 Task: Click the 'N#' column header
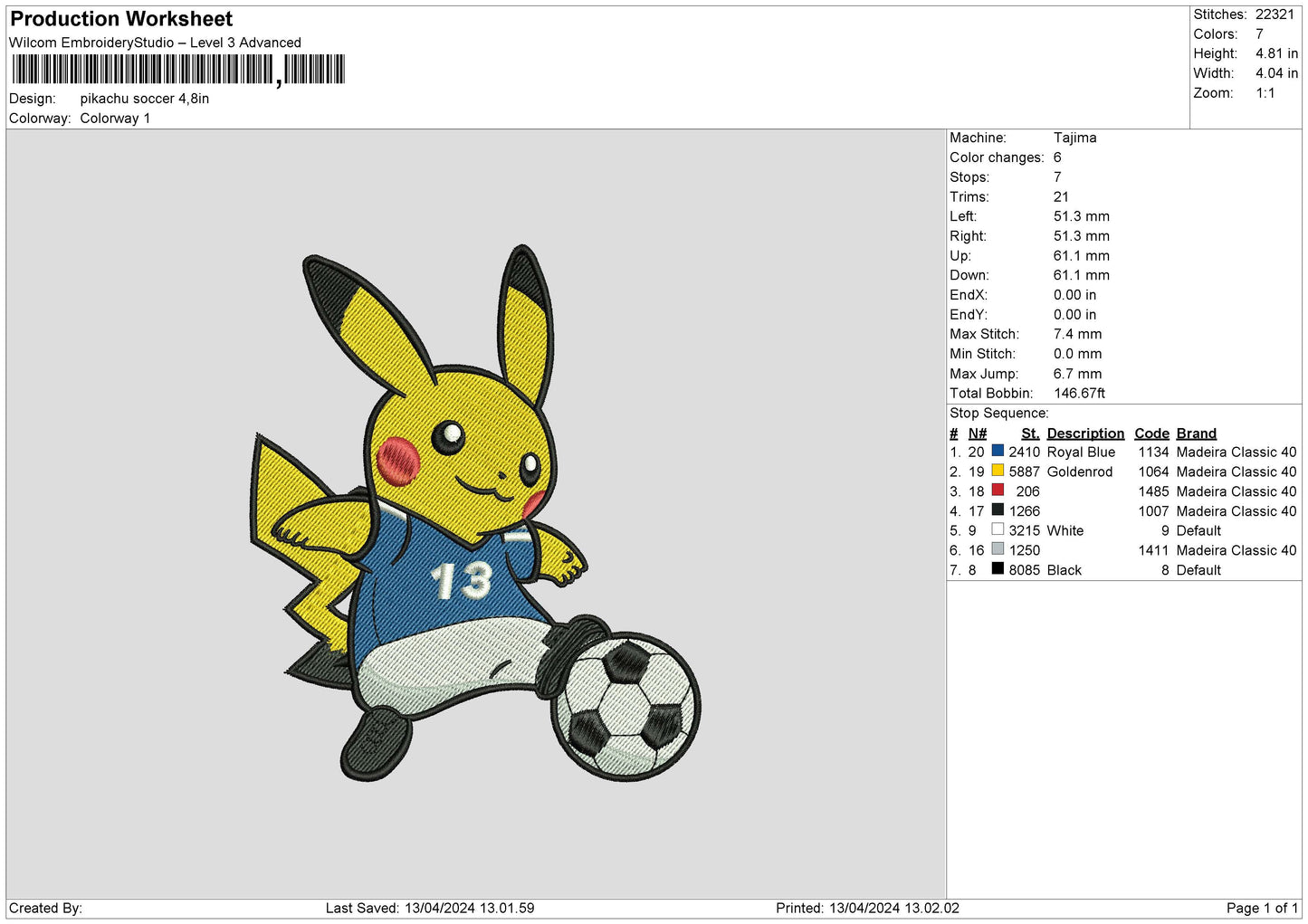pos(977,433)
